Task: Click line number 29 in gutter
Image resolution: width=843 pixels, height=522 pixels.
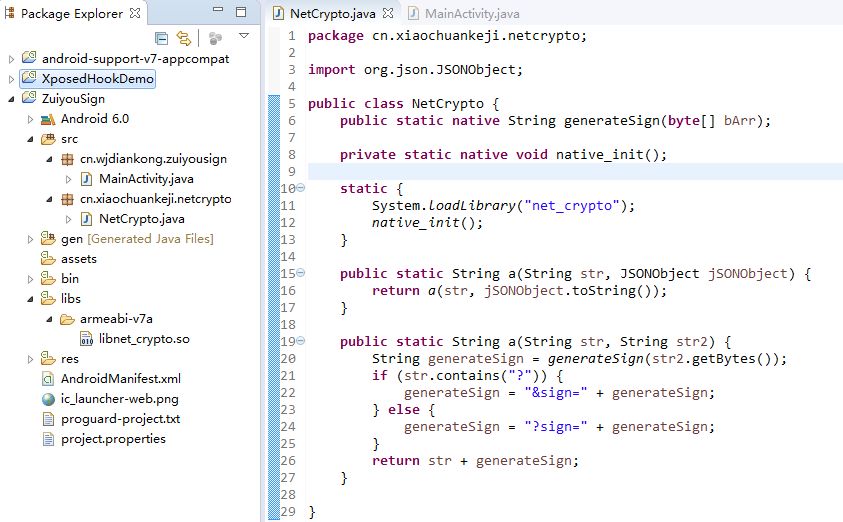Action: pyautogui.click(x=288, y=512)
